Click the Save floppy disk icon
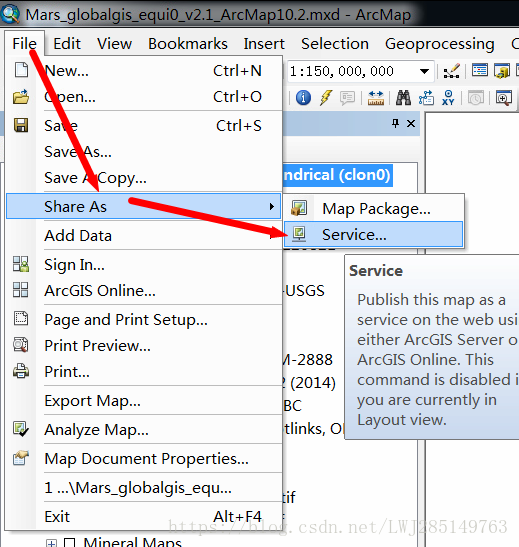Screen dimensions: 519x547 (x=21, y=125)
